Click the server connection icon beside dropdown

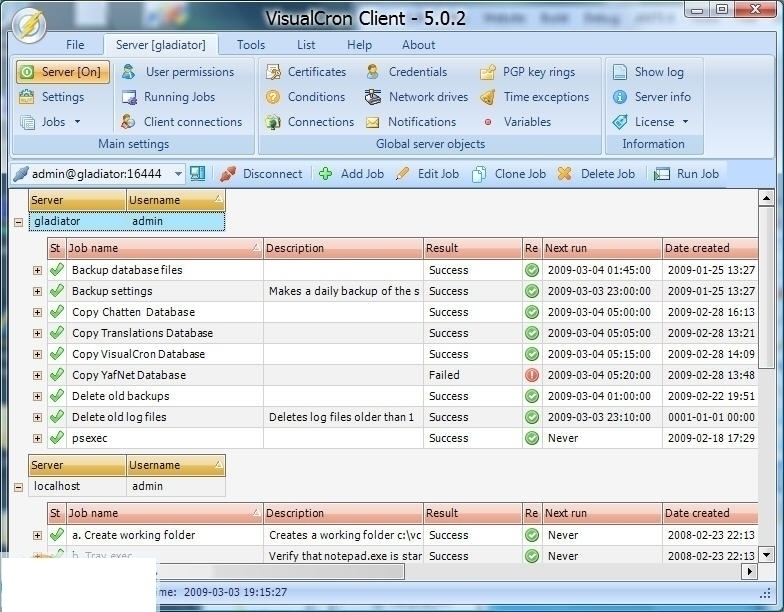pos(198,174)
